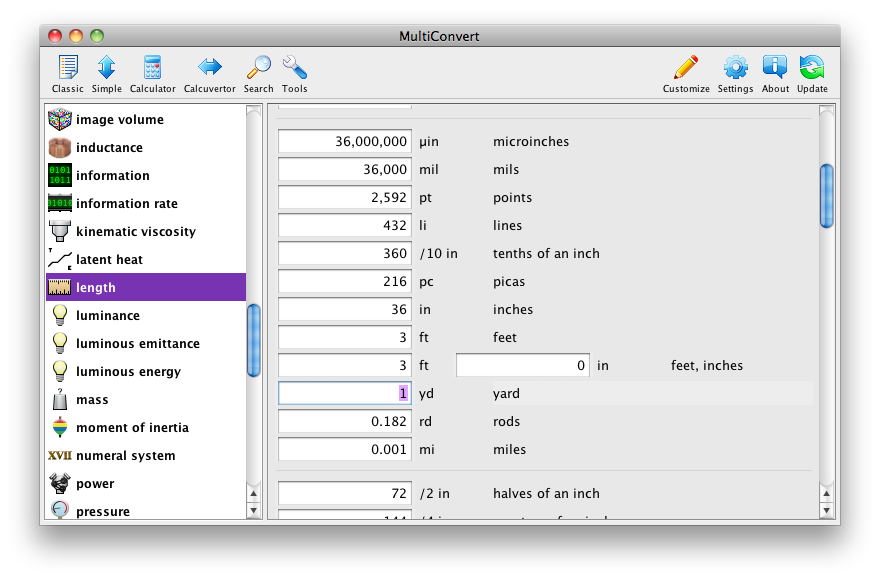Image resolution: width=880 pixels, height=580 pixels.
Task: Click the lines value field
Action: (345, 225)
